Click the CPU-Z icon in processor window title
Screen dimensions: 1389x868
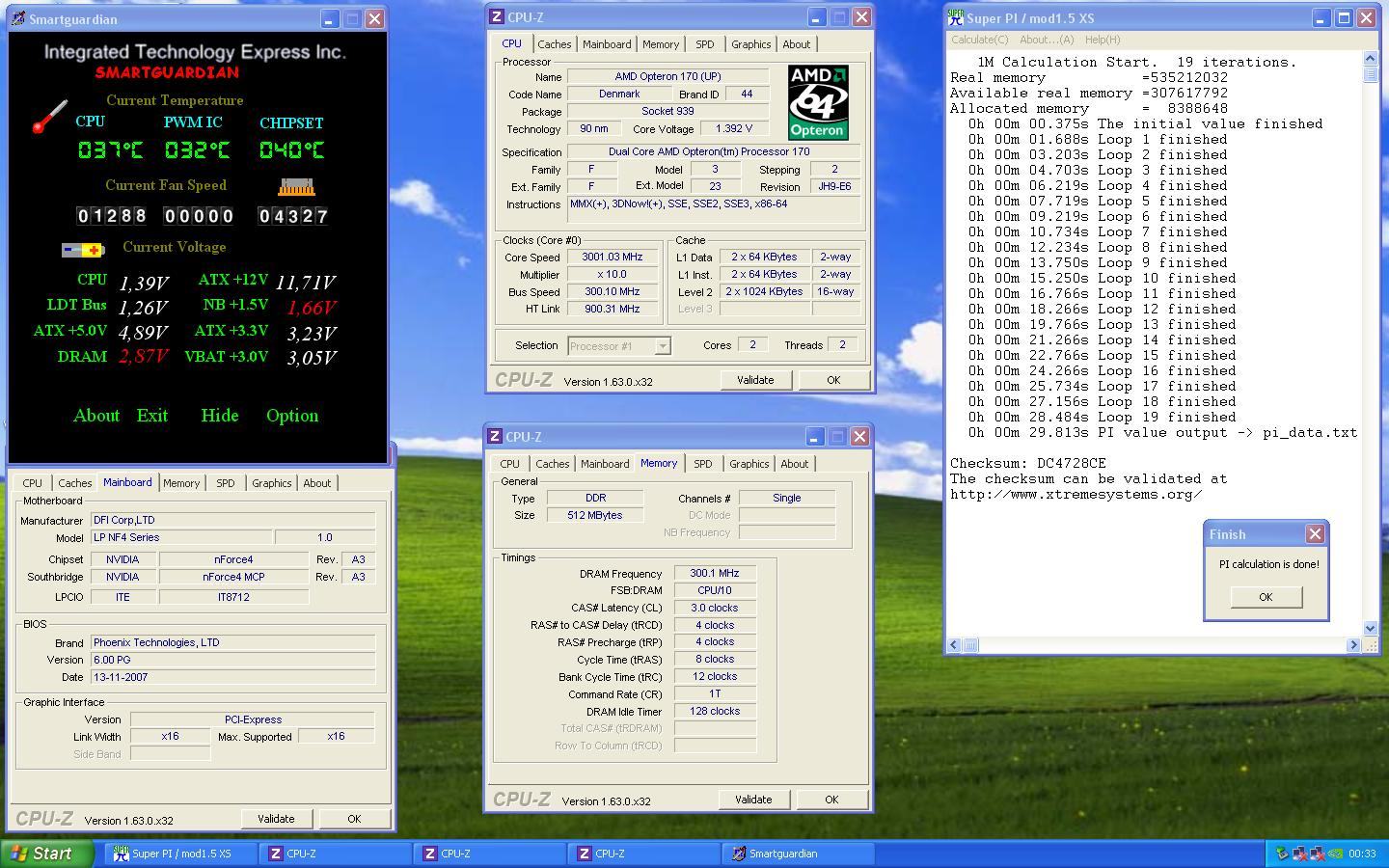[x=496, y=17]
